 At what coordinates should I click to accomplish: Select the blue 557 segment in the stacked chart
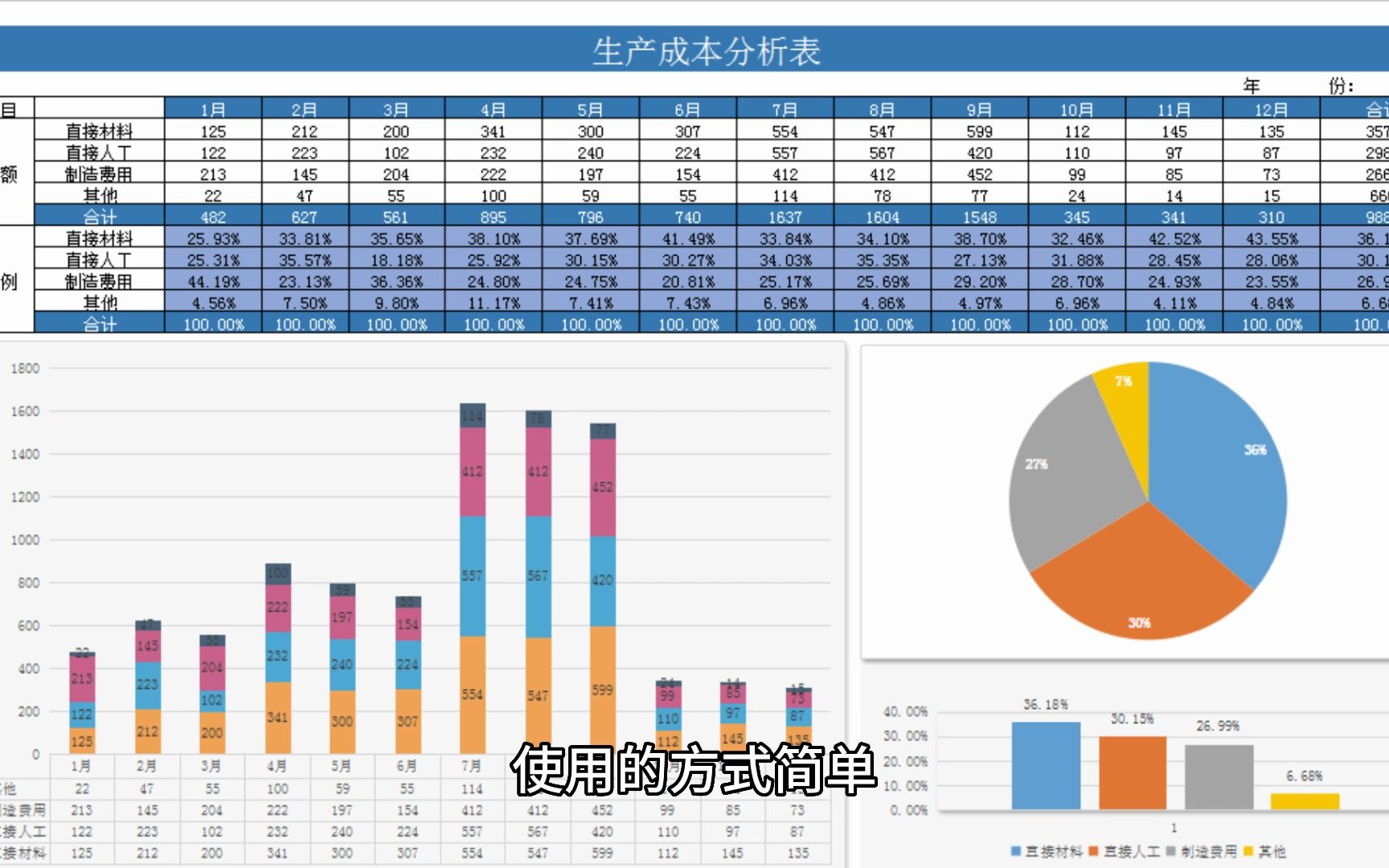tap(473, 576)
